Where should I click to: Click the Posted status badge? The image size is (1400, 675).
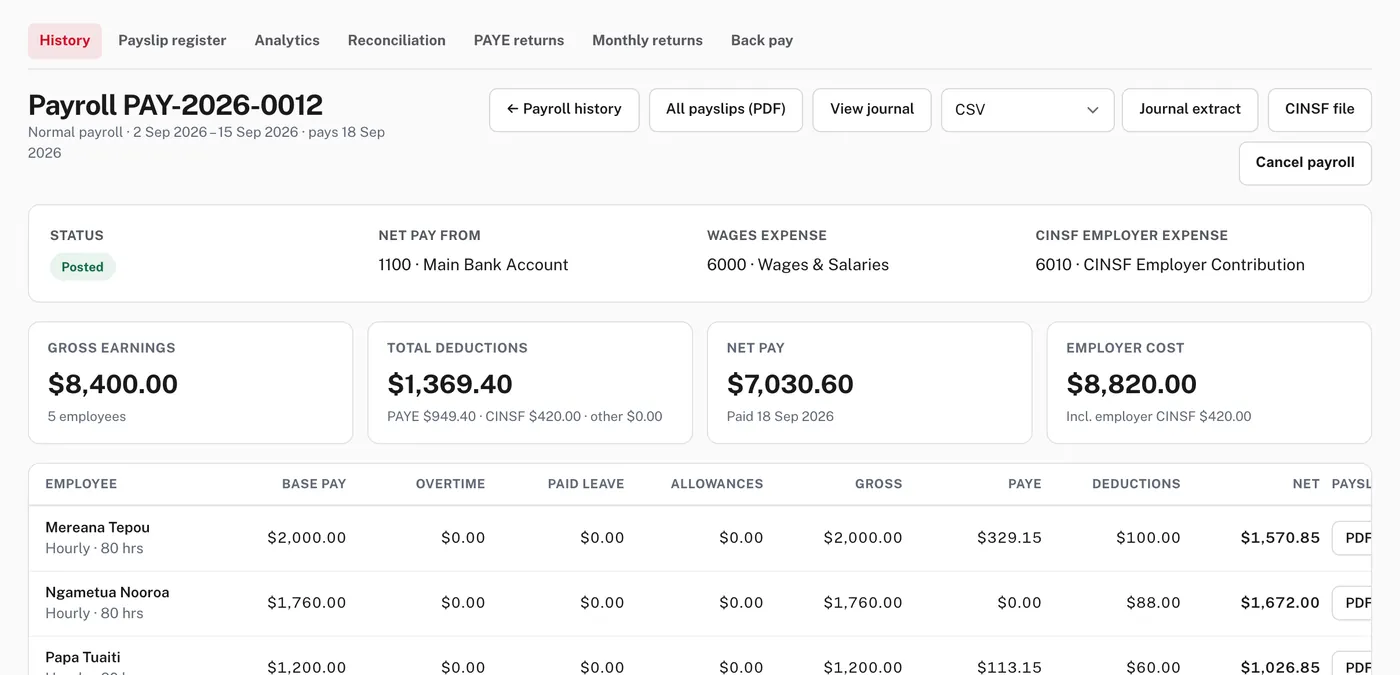tap(83, 267)
